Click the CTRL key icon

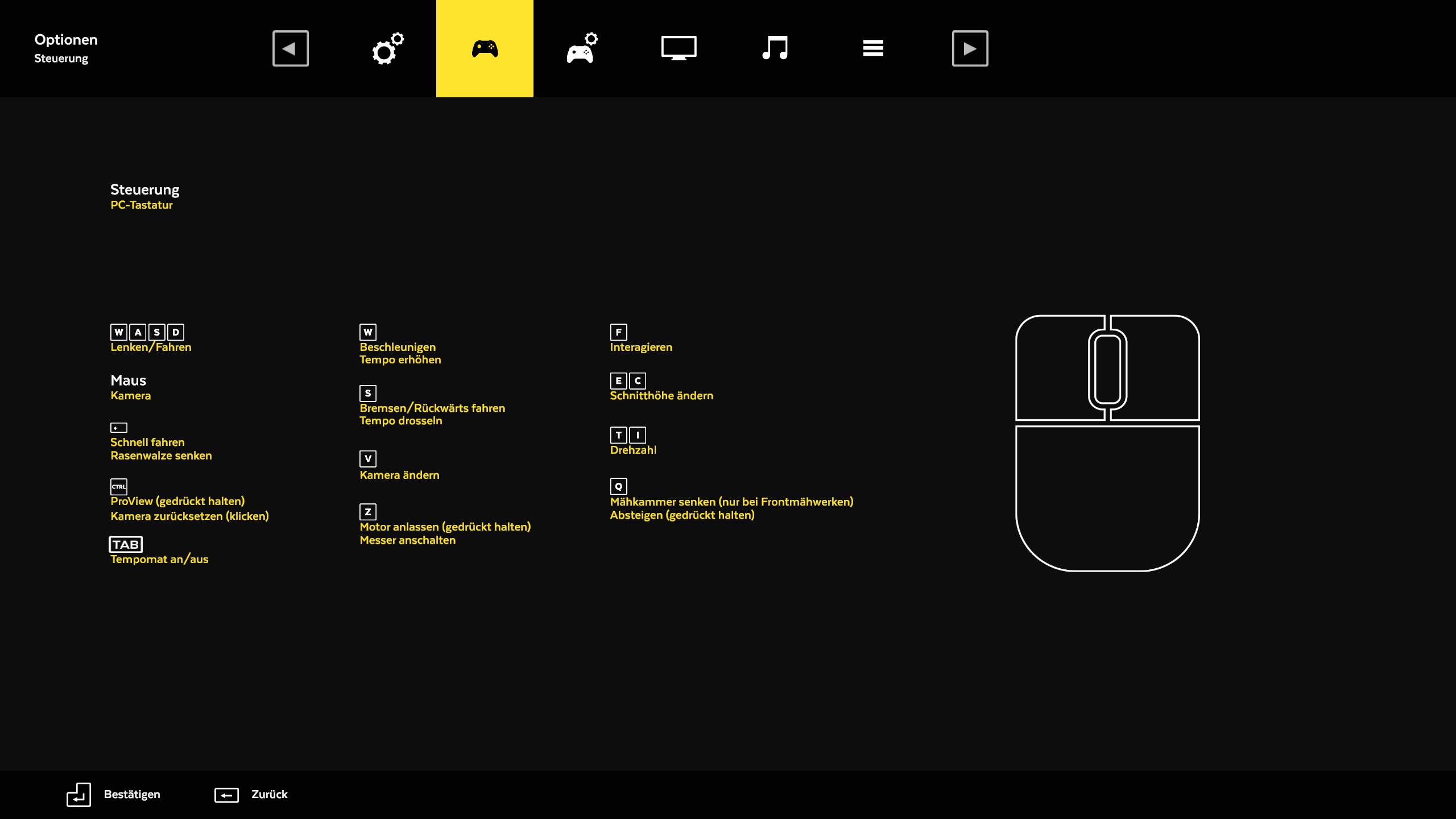[118, 486]
